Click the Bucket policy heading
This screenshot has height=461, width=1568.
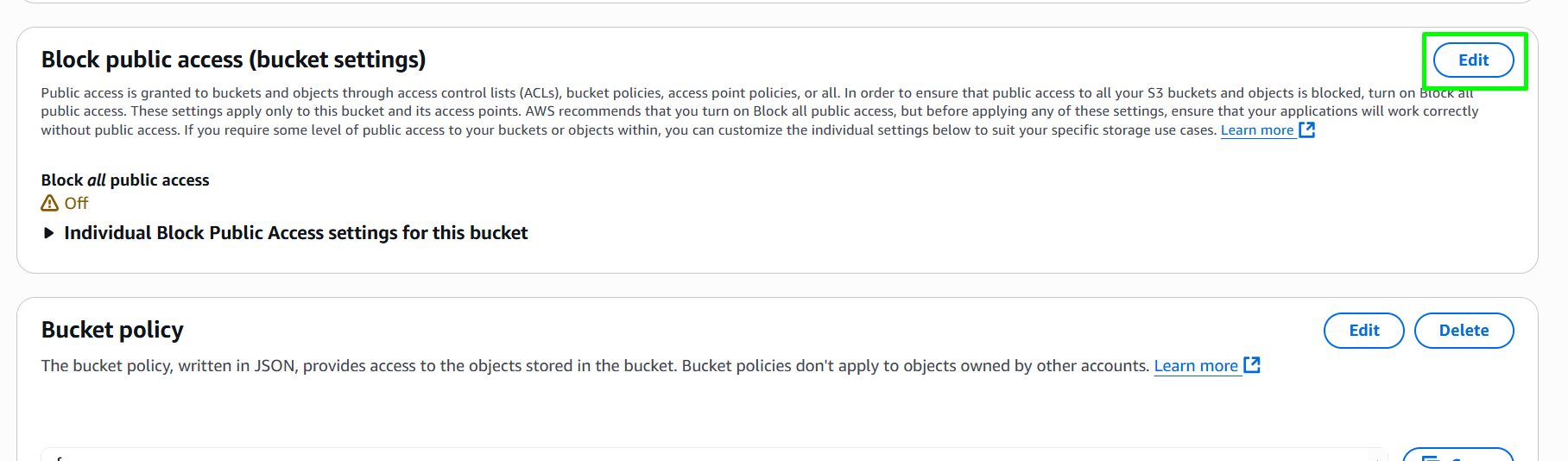pos(112,330)
